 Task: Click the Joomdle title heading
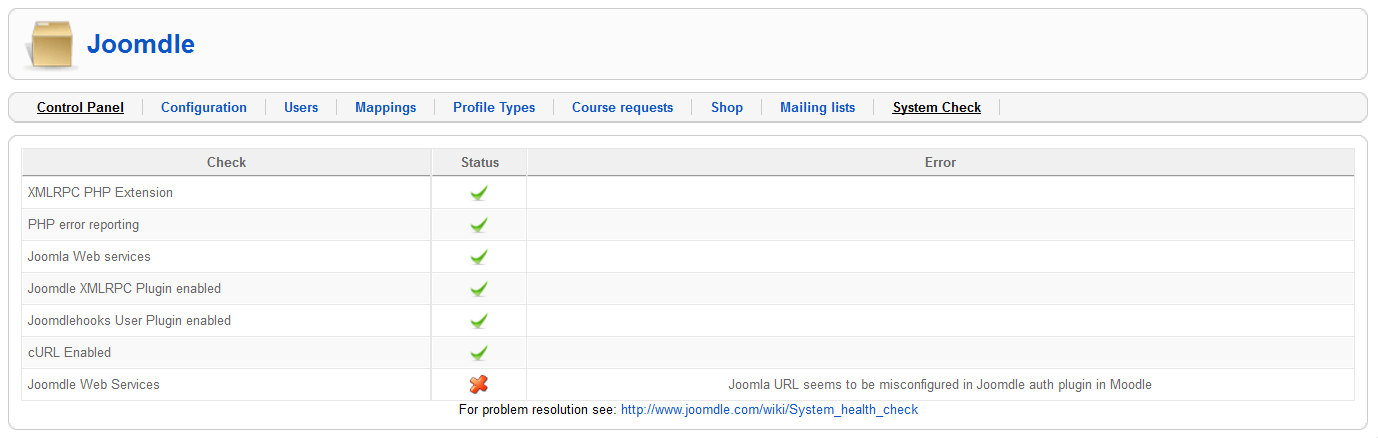point(141,44)
